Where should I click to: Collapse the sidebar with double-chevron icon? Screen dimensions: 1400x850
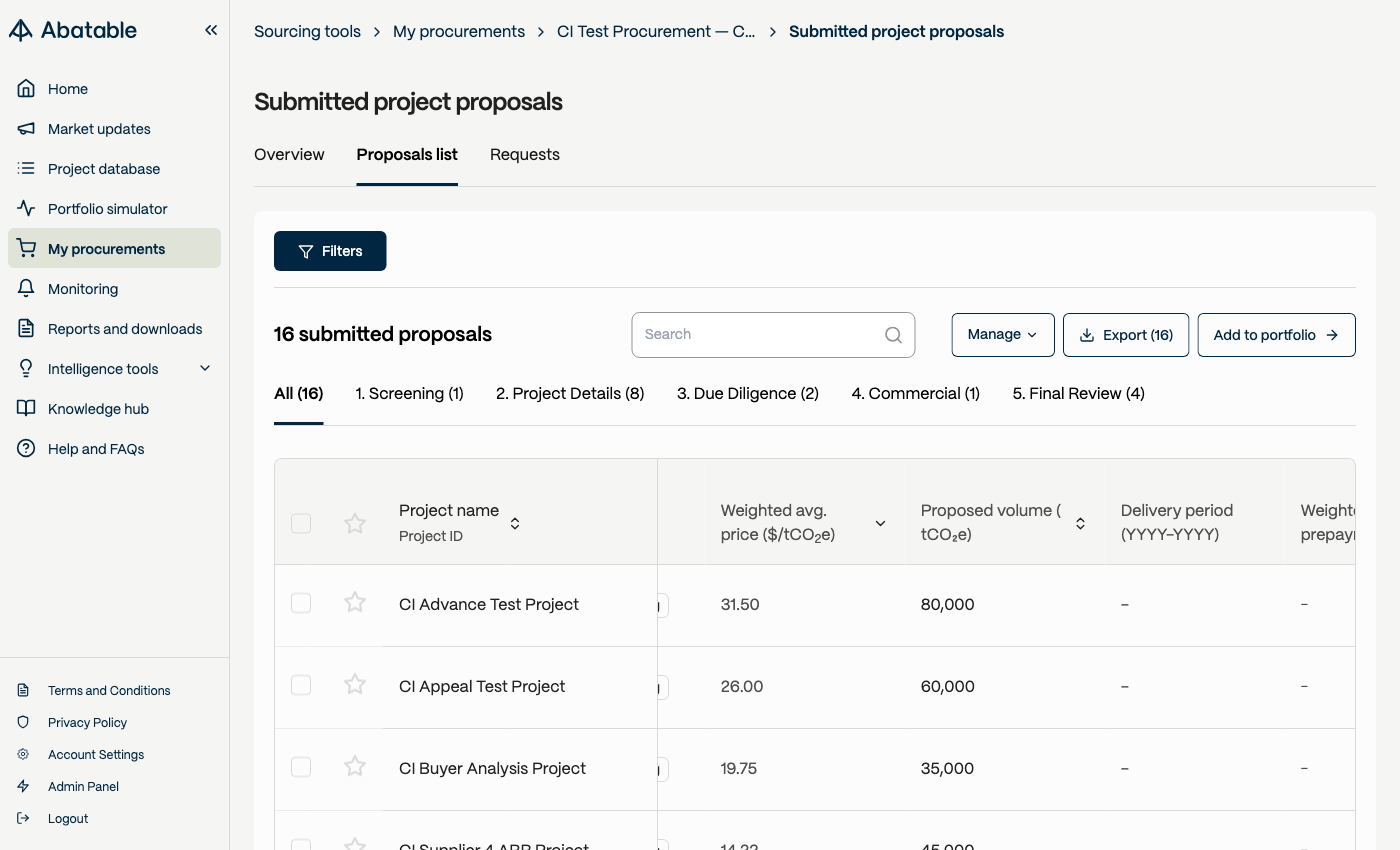pyautogui.click(x=211, y=30)
